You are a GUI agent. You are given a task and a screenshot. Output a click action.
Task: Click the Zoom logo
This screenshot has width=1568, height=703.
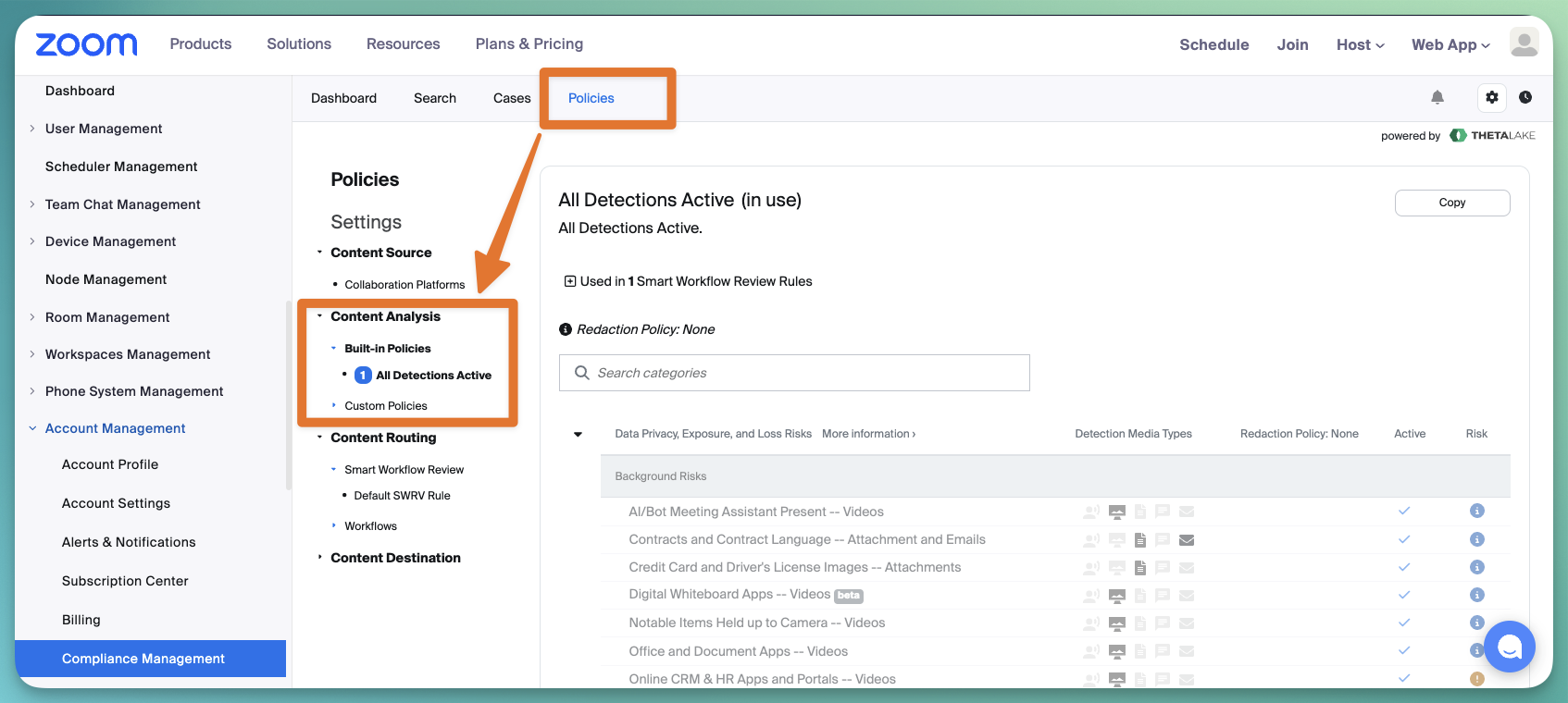click(87, 43)
